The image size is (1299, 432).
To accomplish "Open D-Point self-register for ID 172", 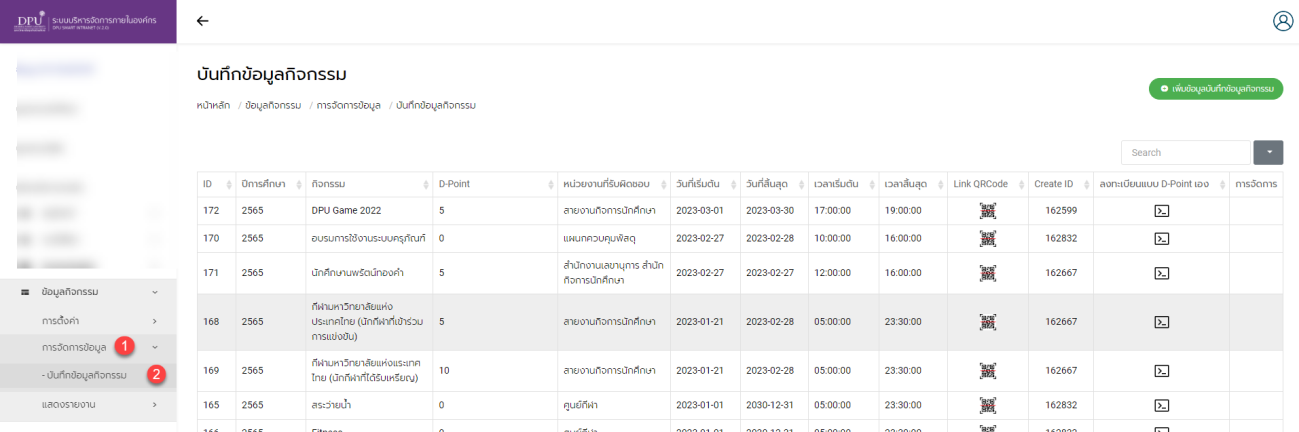I will pyautogui.click(x=1162, y=211).
